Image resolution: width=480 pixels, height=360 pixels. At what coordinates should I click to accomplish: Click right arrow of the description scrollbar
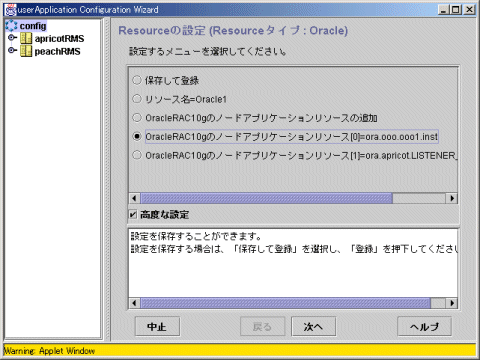452,303
